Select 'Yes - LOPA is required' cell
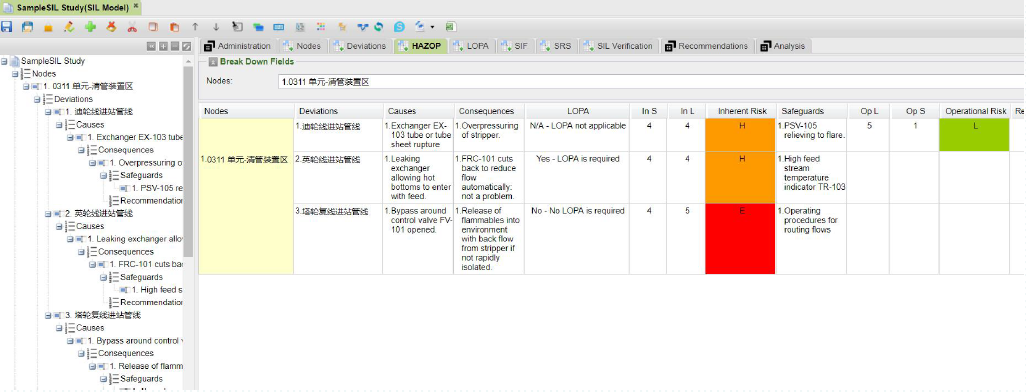This screenshot has height=392, width=1026. (578, 178)
